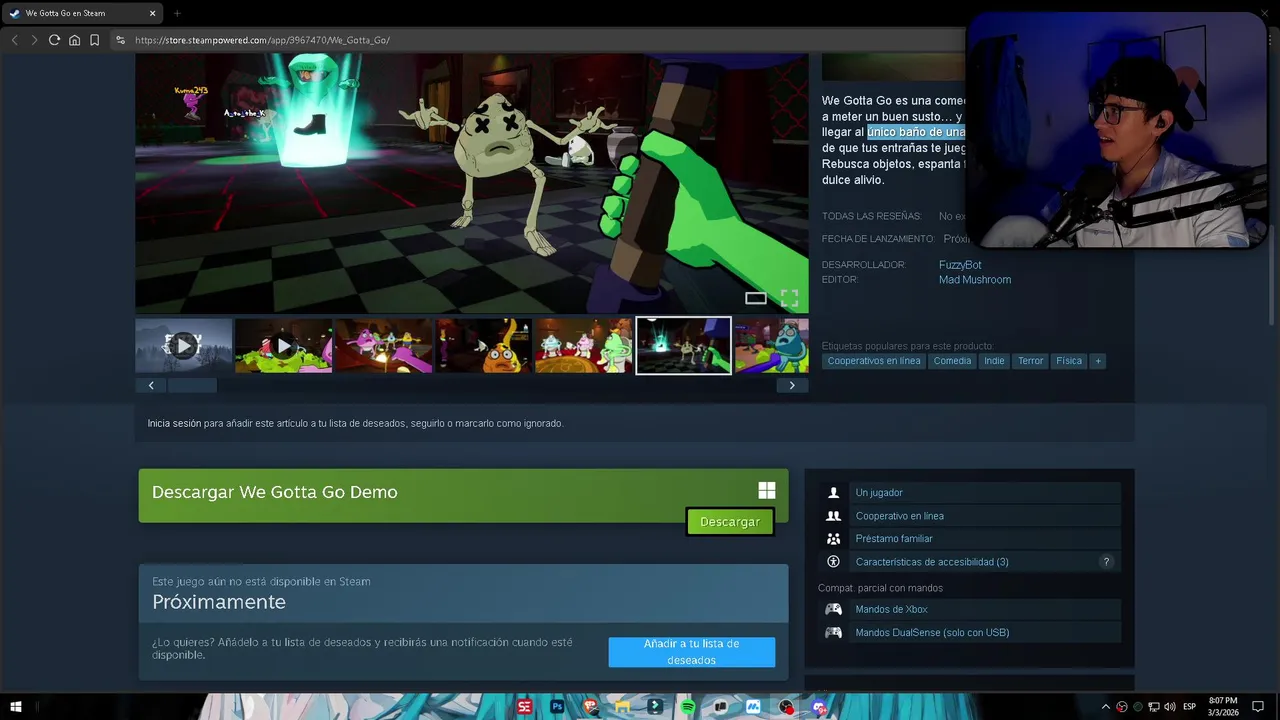Select the yellow duck character thumbnail
Screen dimensions: 1280x720
click(x=484, y=346)
